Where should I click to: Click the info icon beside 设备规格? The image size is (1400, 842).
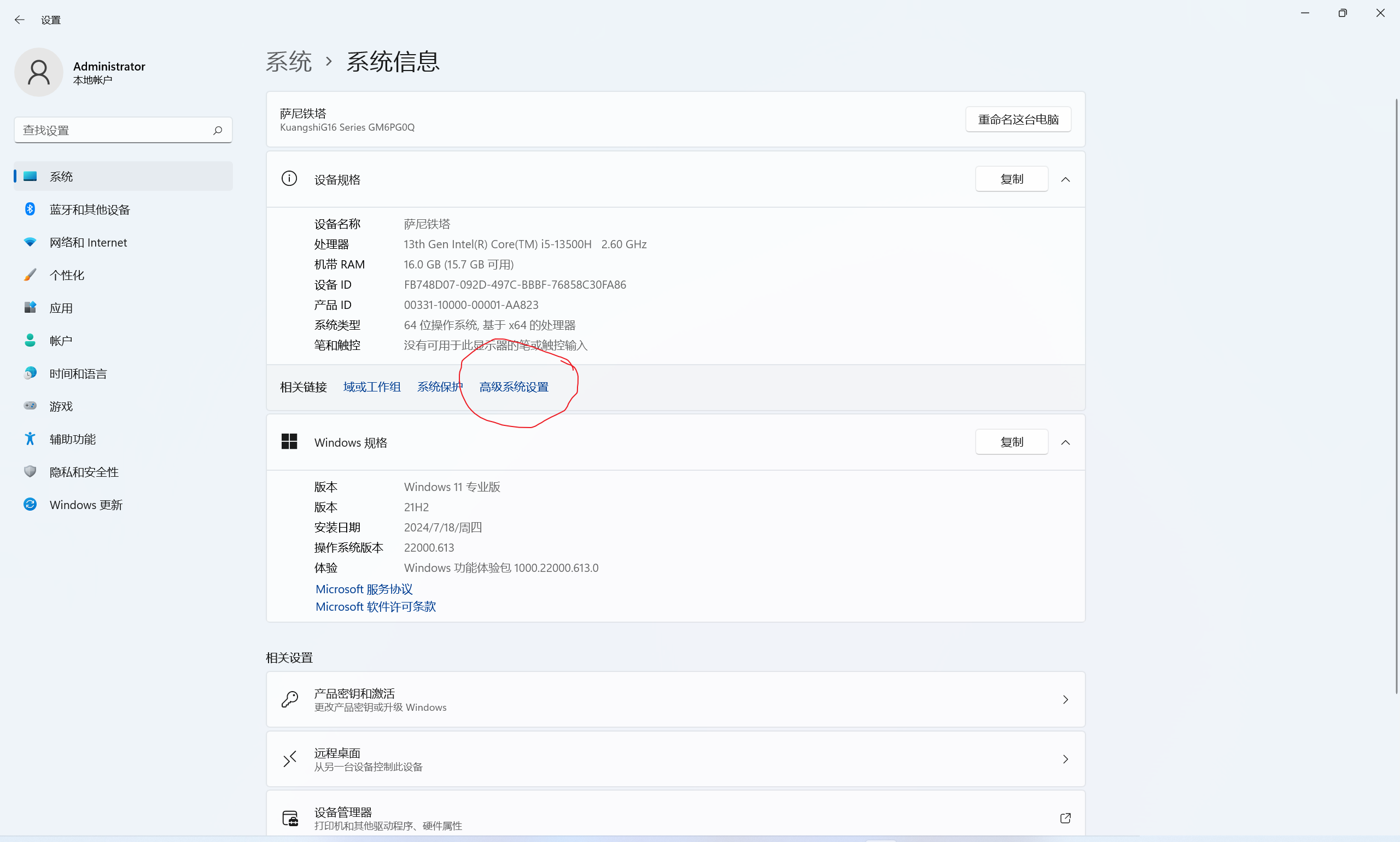coord(289,179)
